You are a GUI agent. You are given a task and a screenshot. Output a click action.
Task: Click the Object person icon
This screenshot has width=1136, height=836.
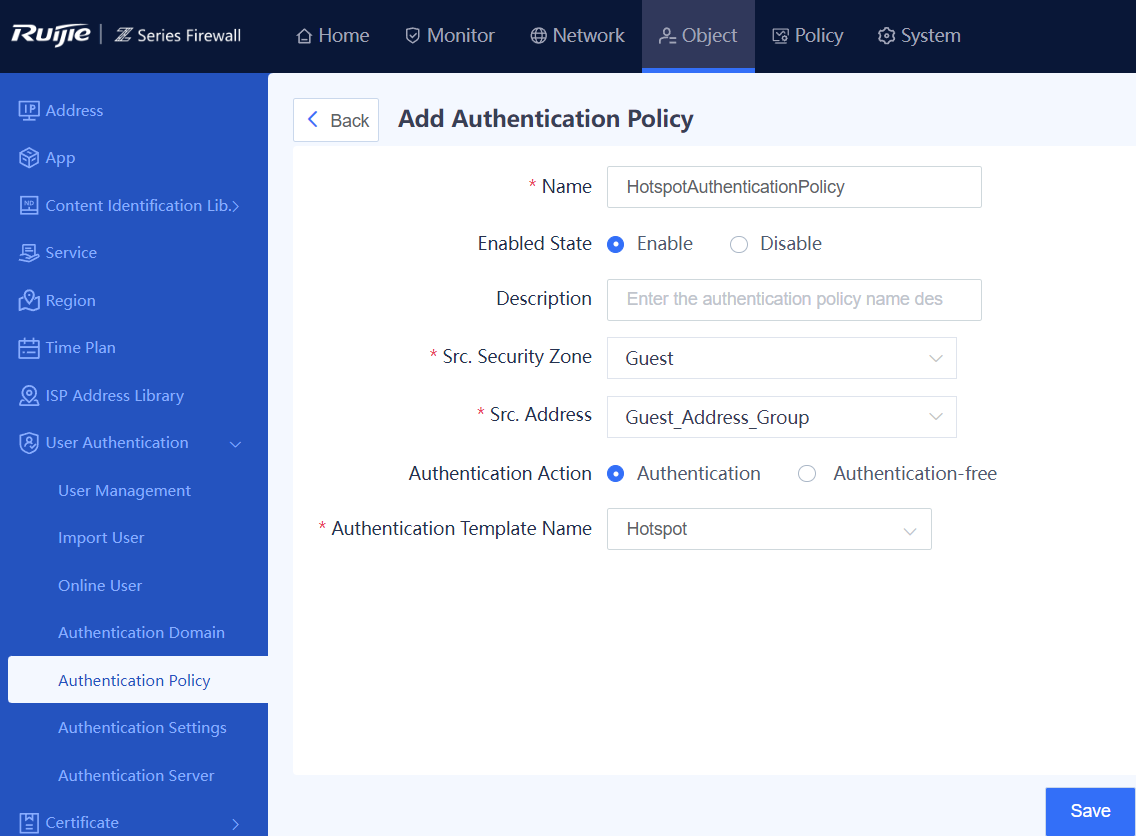coord(667,35)
